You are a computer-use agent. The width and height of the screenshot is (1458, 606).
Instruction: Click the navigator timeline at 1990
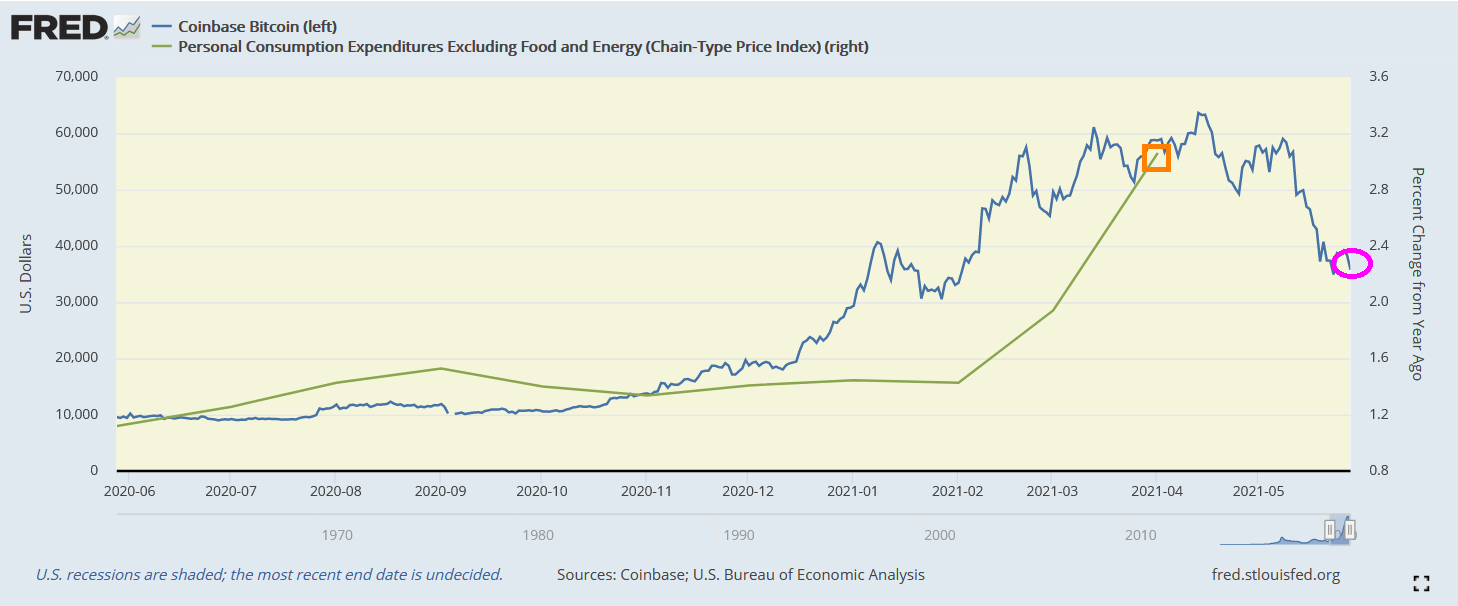(x=739, y=535)
